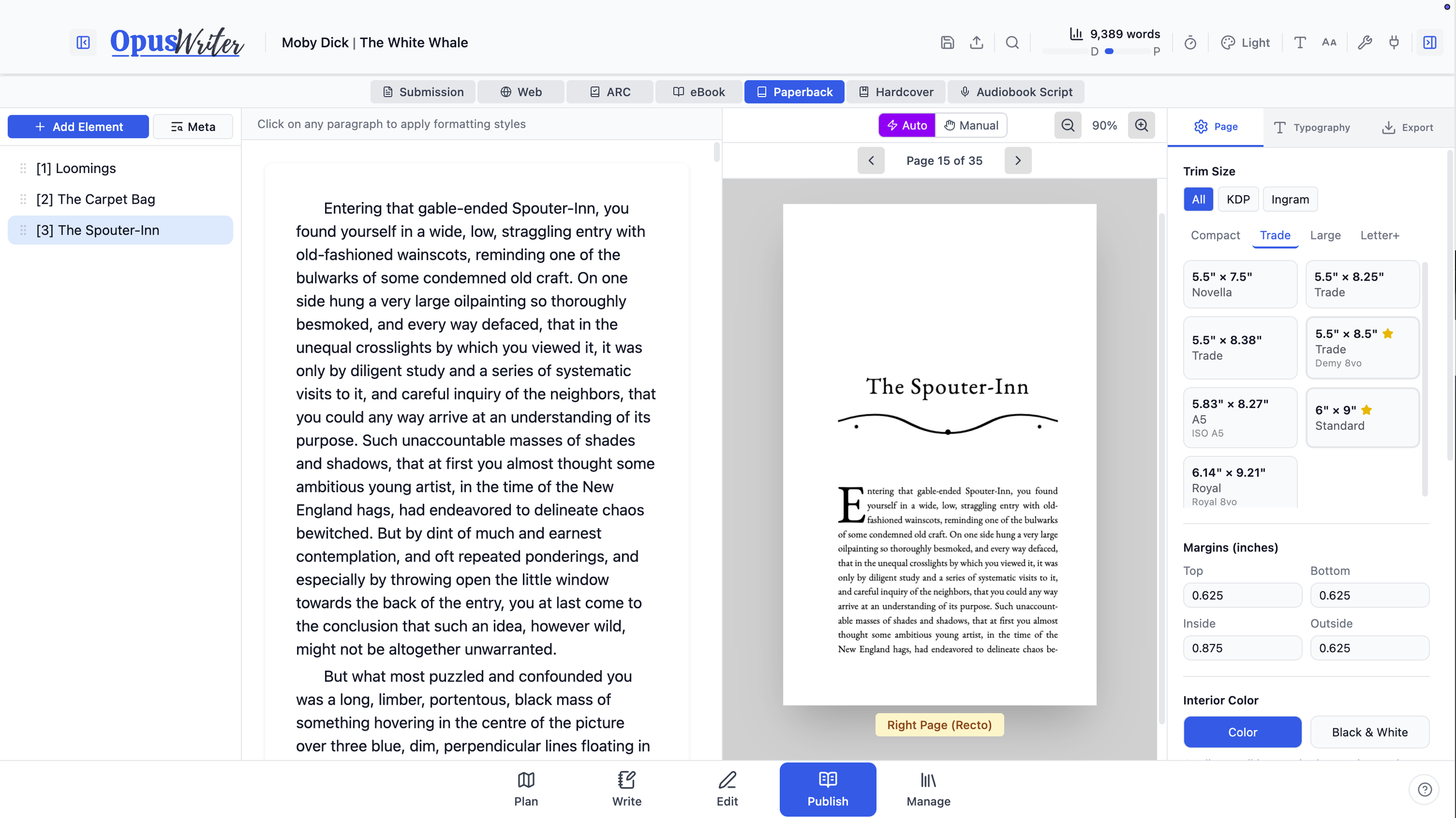Switch to the Typography settings tab

pyautogui.click(x=1312, y=127)
